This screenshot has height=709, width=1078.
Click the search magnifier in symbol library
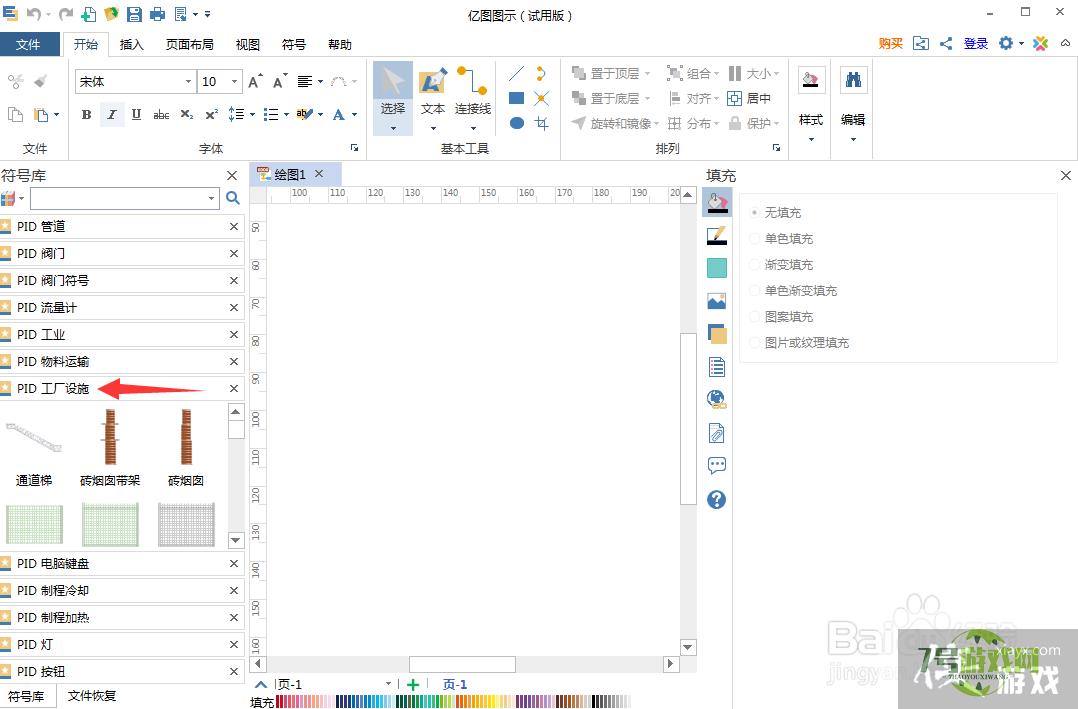click(233, 198)
